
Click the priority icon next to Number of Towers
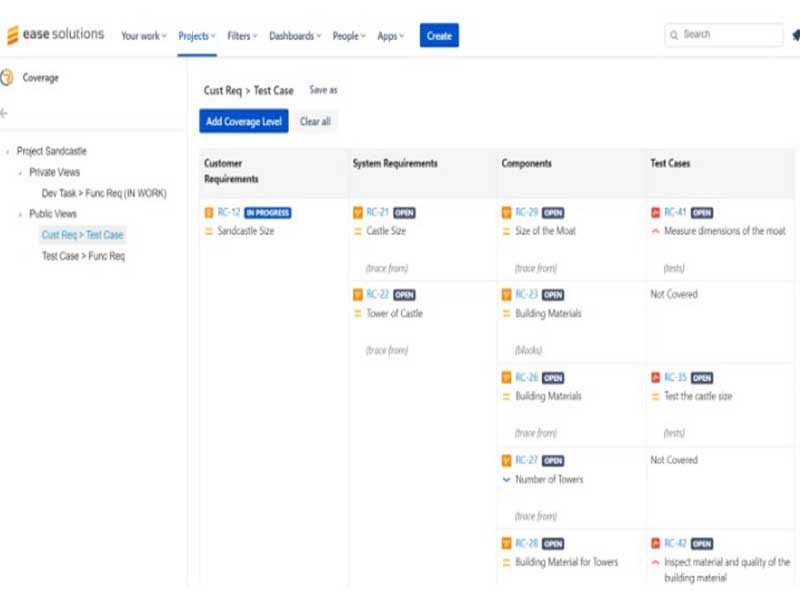(507, 479)
